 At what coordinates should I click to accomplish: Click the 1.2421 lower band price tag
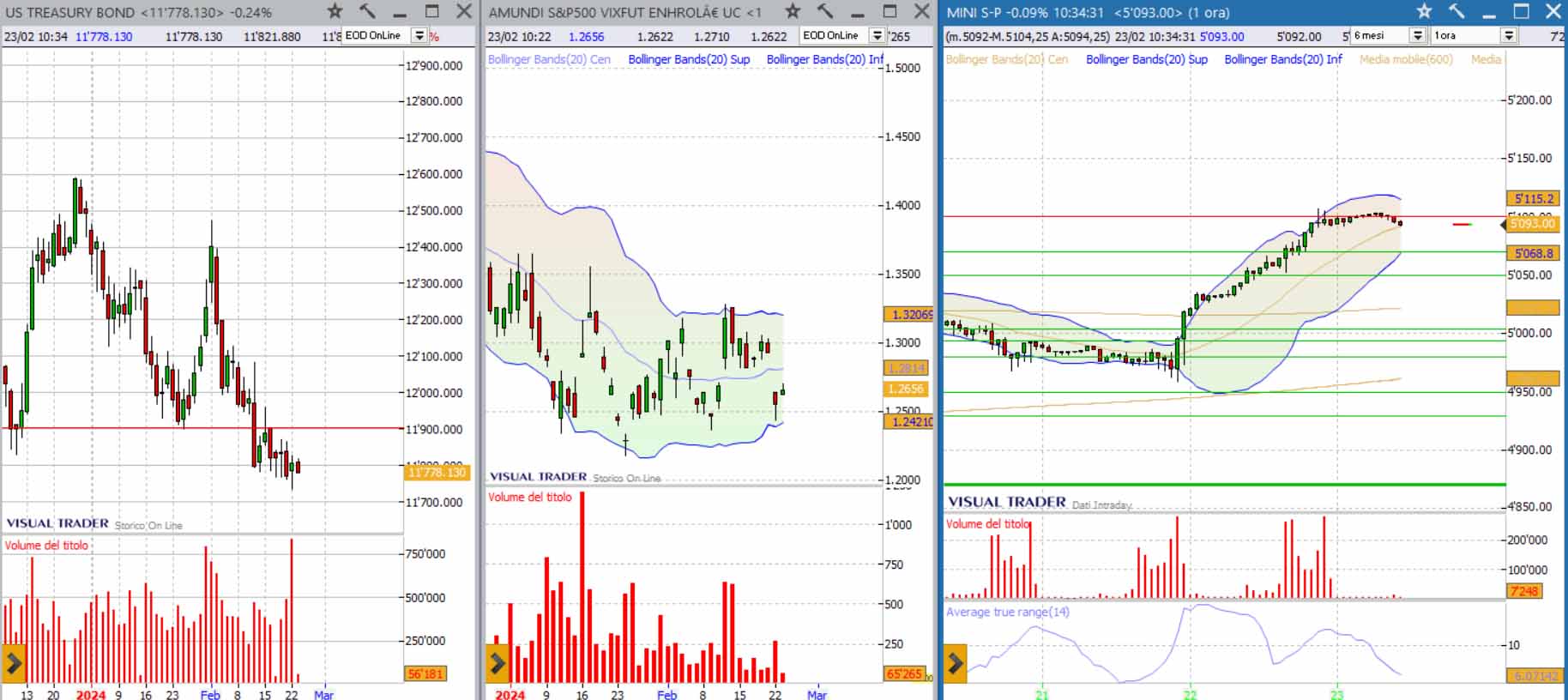pos(908,421)
